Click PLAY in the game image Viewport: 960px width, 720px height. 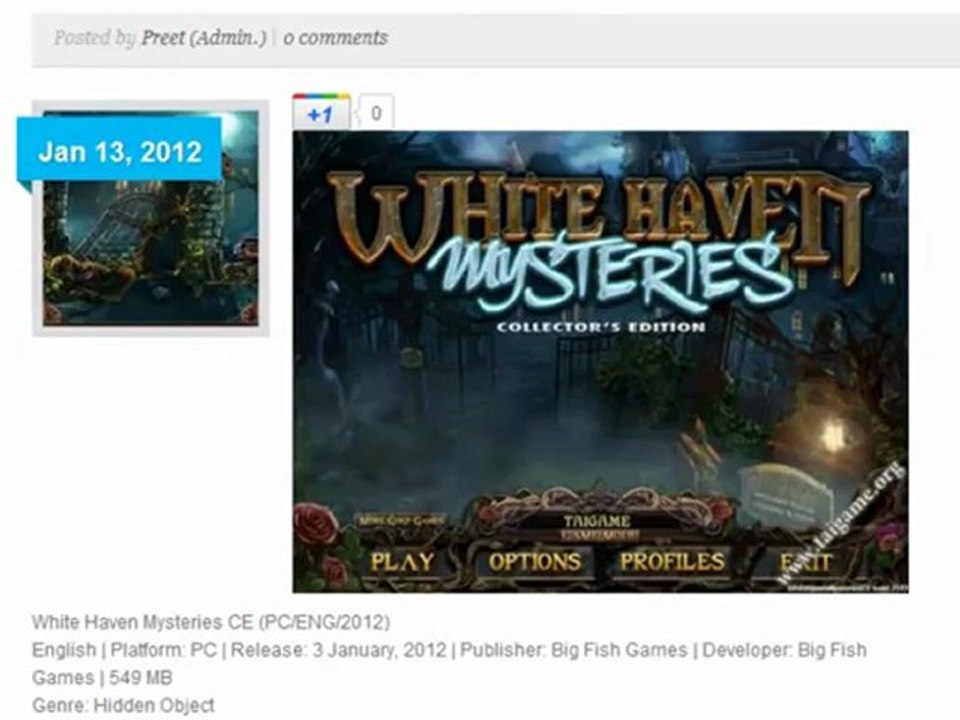coord(402,561)
